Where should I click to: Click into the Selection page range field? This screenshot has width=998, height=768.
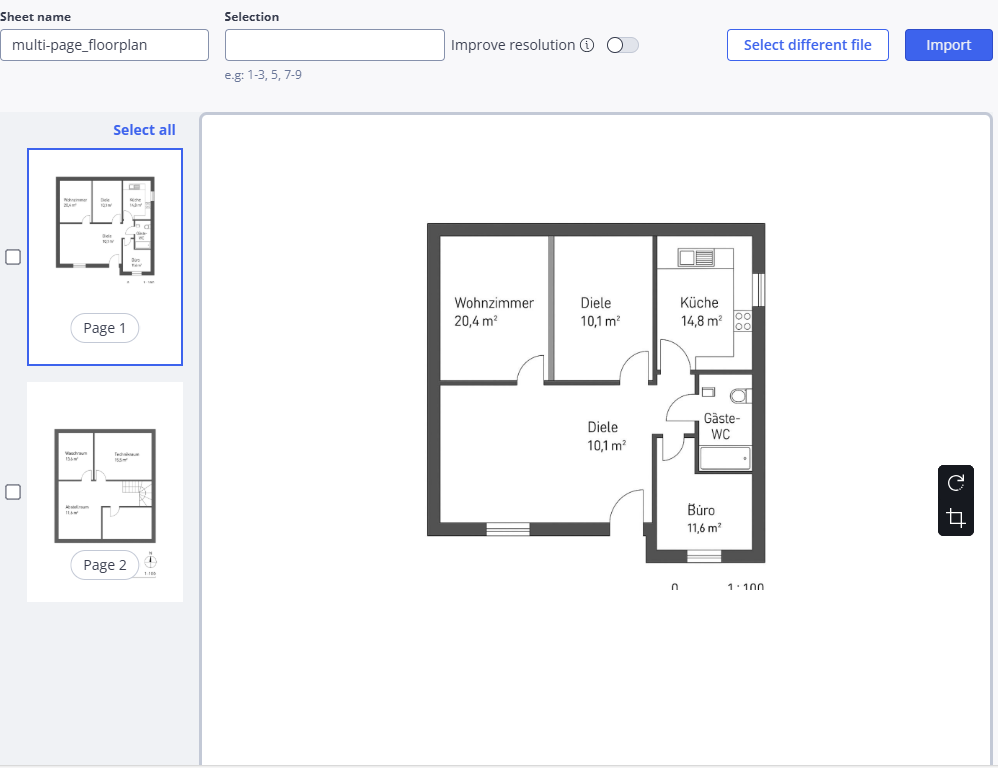coord(334,45)
